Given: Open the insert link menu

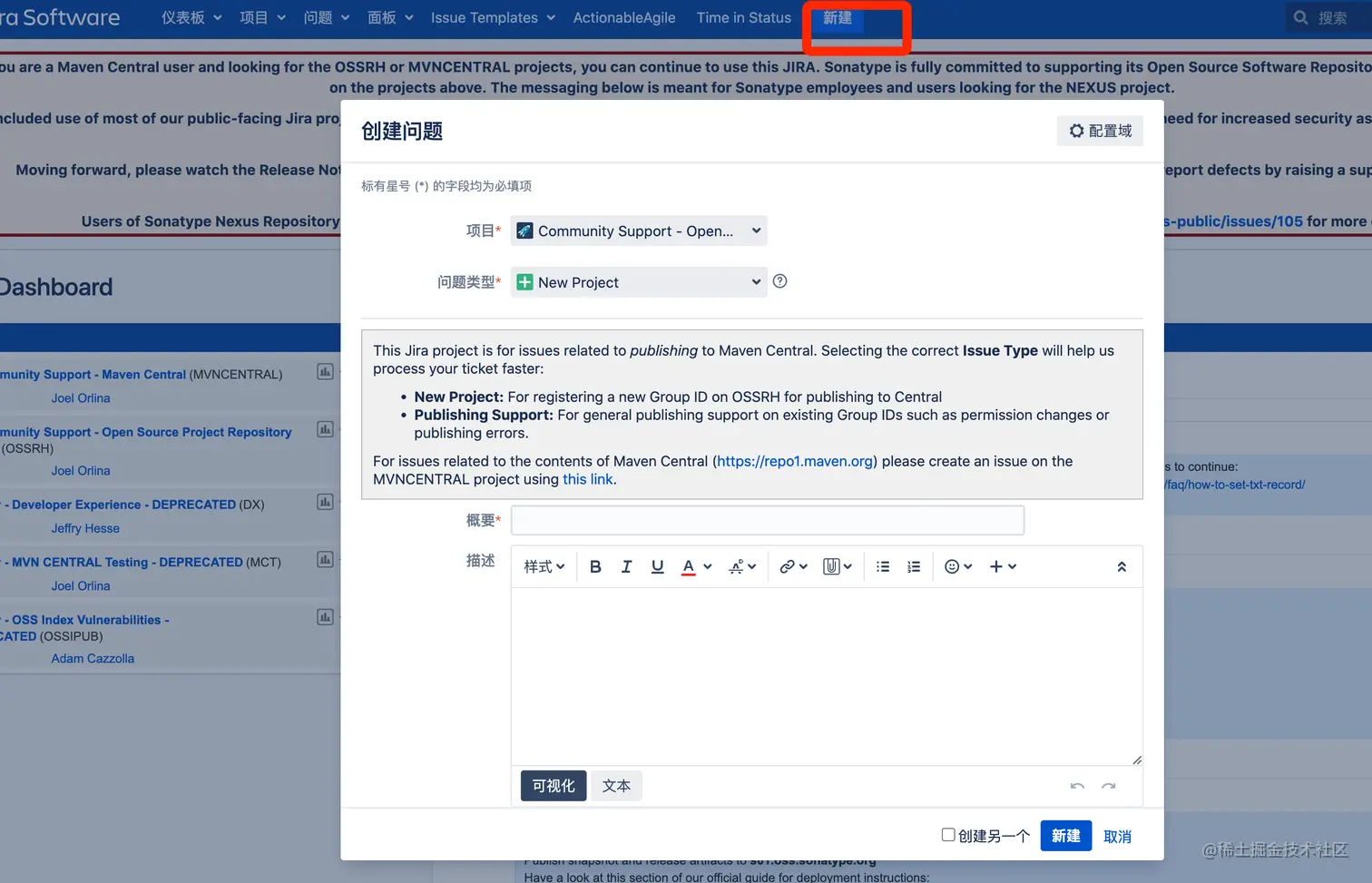Looking at the screenshot, I should point(793,566).
